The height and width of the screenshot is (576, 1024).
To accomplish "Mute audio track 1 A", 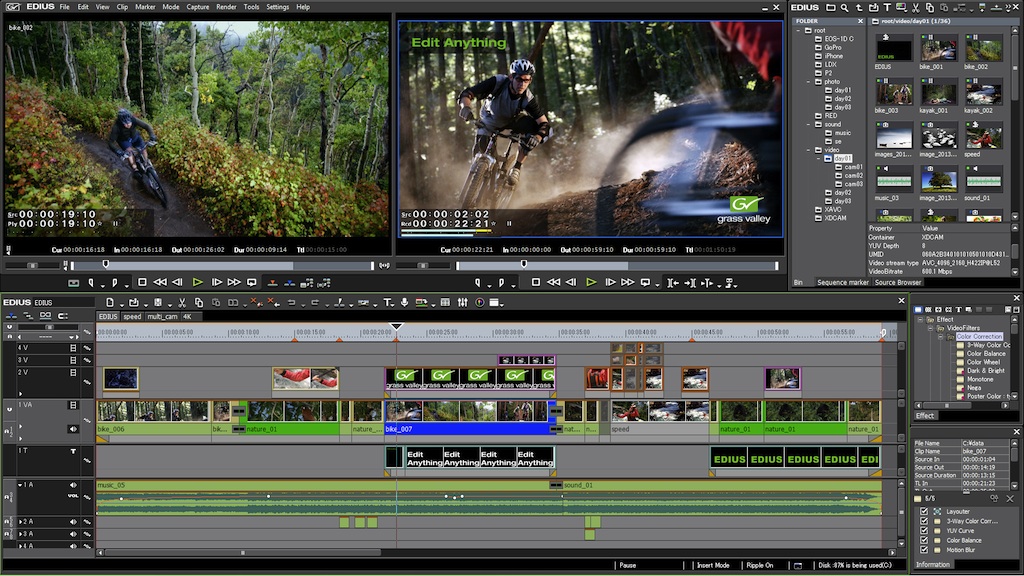I will point(73,485).
